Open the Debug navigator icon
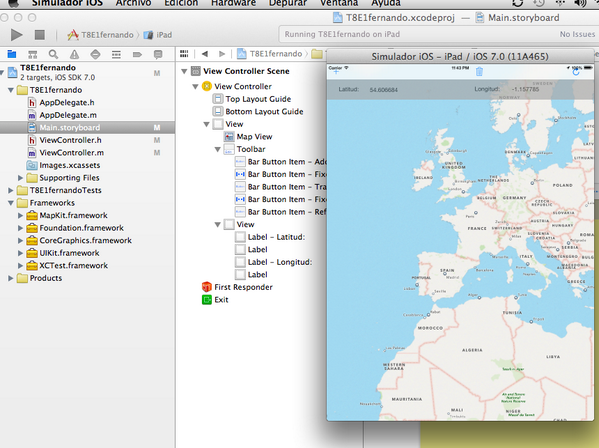This screenshot has width=599, height=448. 116,54
